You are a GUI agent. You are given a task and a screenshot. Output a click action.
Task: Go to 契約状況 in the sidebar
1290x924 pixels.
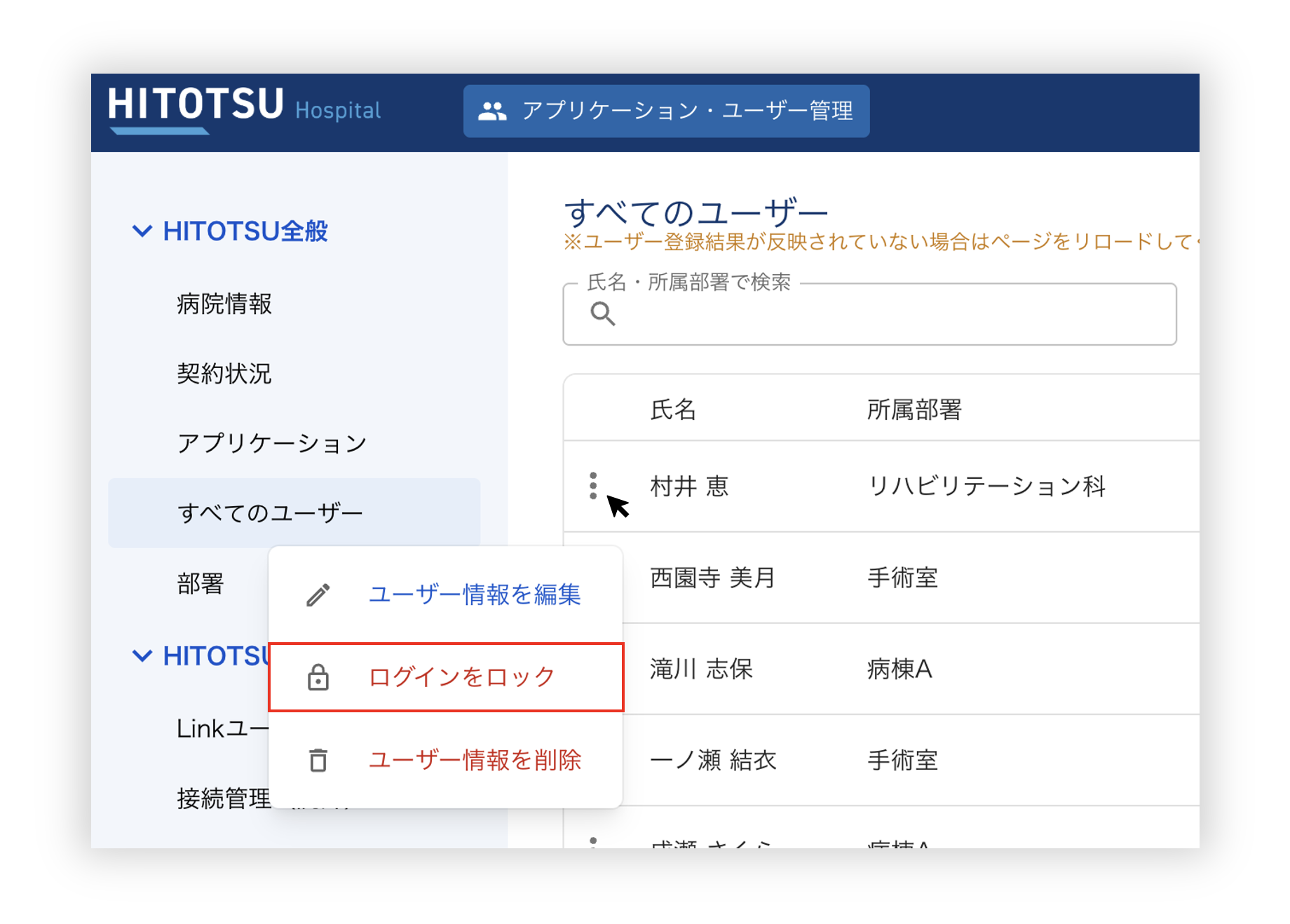tap(224, 374)
